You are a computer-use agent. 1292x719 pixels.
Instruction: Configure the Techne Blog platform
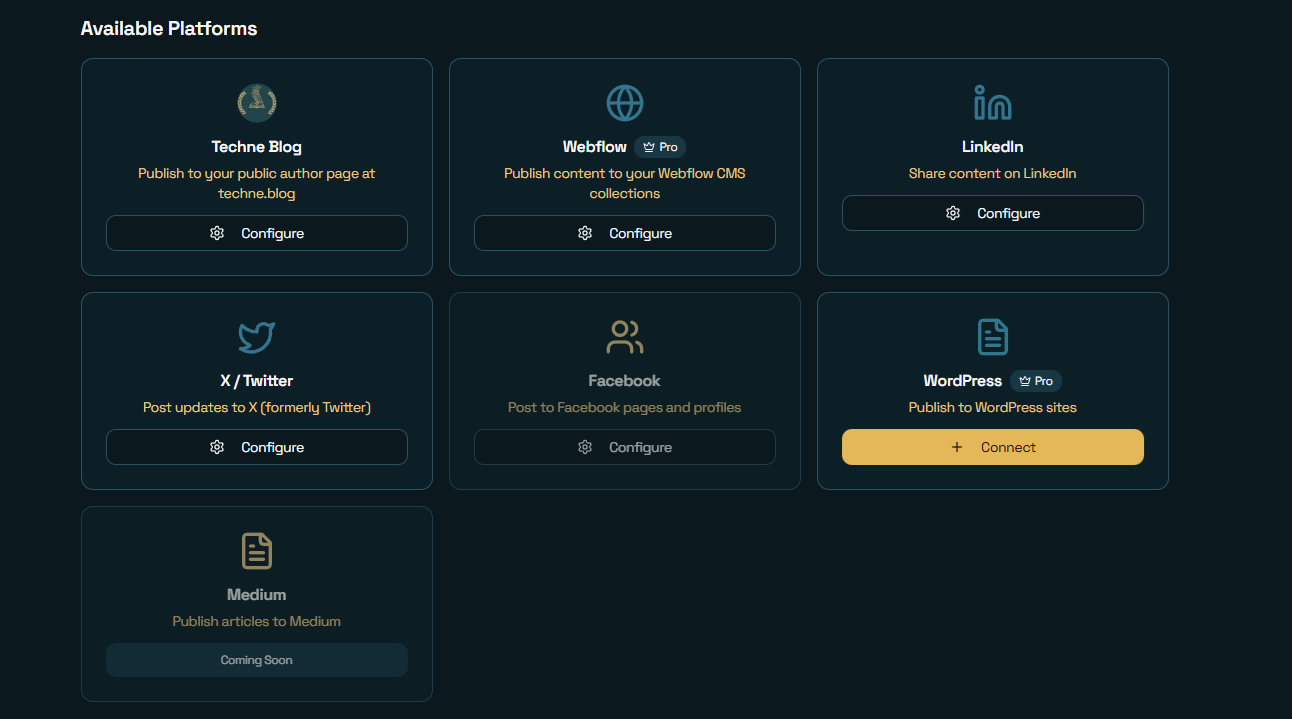point(257,233)
